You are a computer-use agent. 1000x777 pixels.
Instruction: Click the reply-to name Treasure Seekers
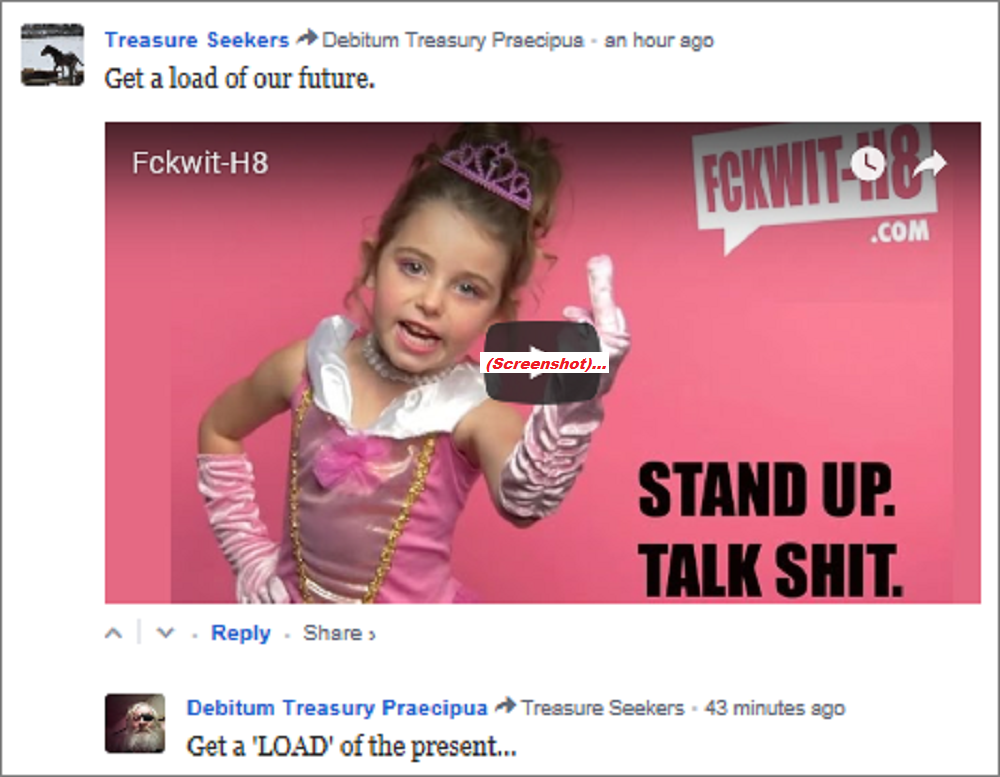coord(603,708)
